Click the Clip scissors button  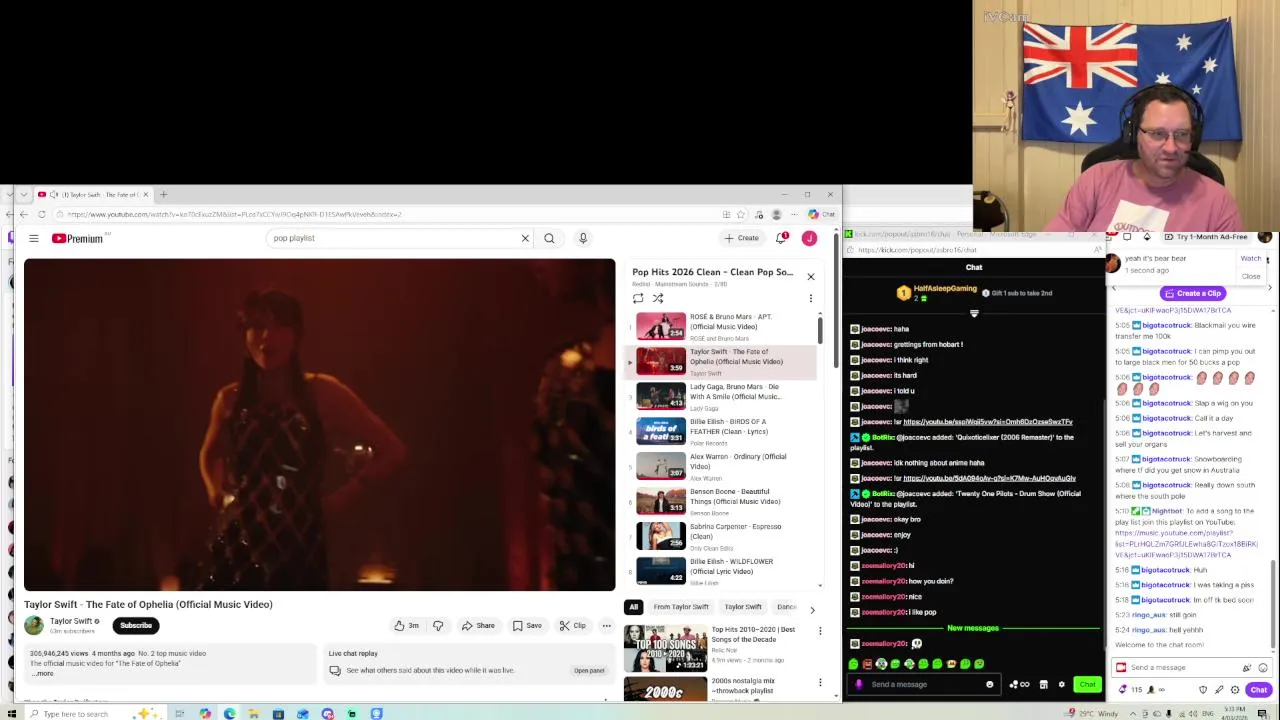(x=573, y=626)
